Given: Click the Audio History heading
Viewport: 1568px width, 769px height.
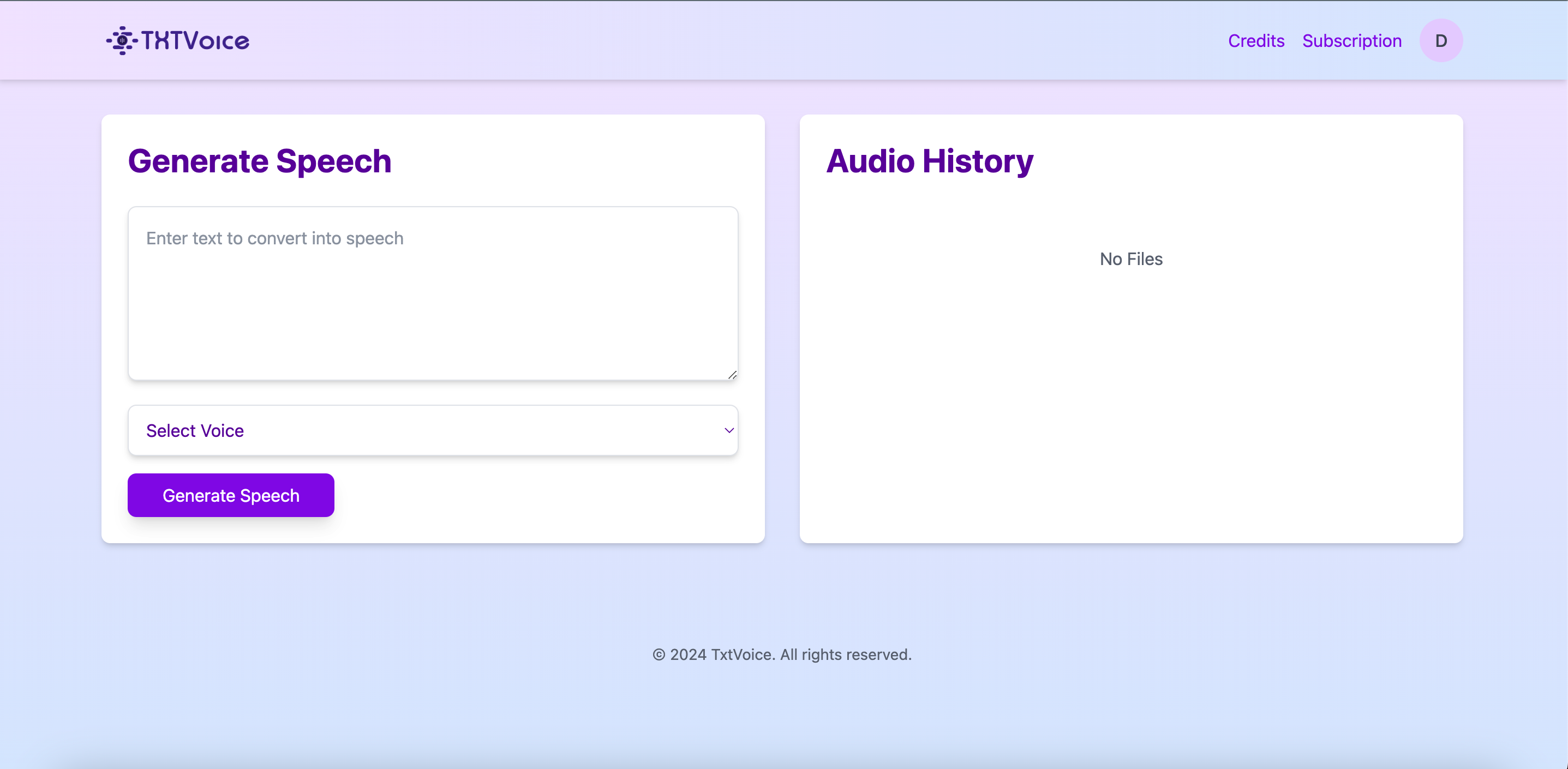Looking at the screenshot, I should tap(929, 161).
